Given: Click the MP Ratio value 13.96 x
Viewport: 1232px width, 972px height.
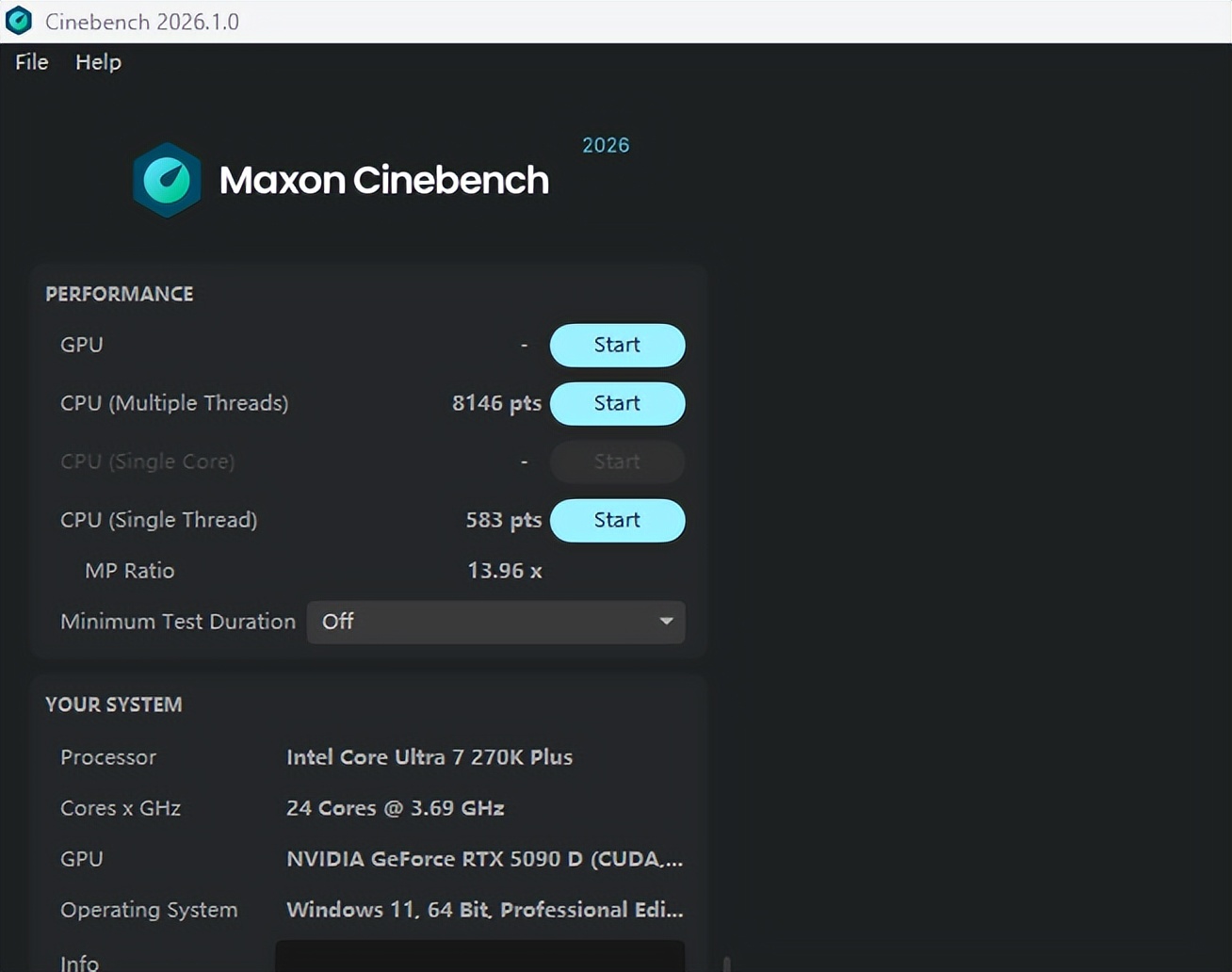Looking at the screenshot, I should (x=504, y=571).
